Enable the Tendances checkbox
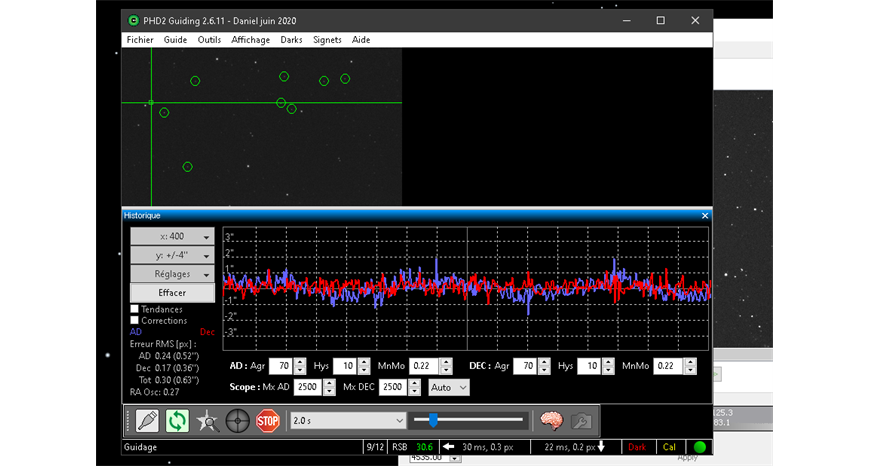Screen dimensions: 870x467 [x=135, y=309]
